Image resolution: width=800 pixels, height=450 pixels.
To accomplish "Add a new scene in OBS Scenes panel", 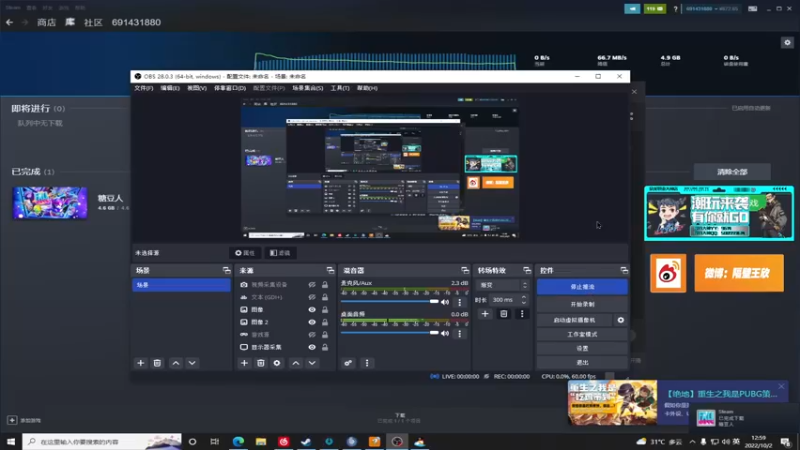I will pos(140,363).
